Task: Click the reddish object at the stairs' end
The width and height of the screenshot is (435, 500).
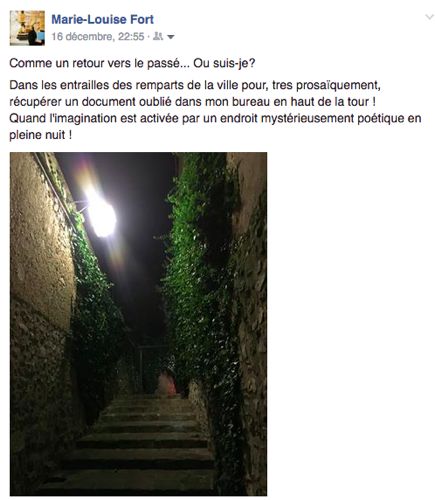Action: (167, 383)
